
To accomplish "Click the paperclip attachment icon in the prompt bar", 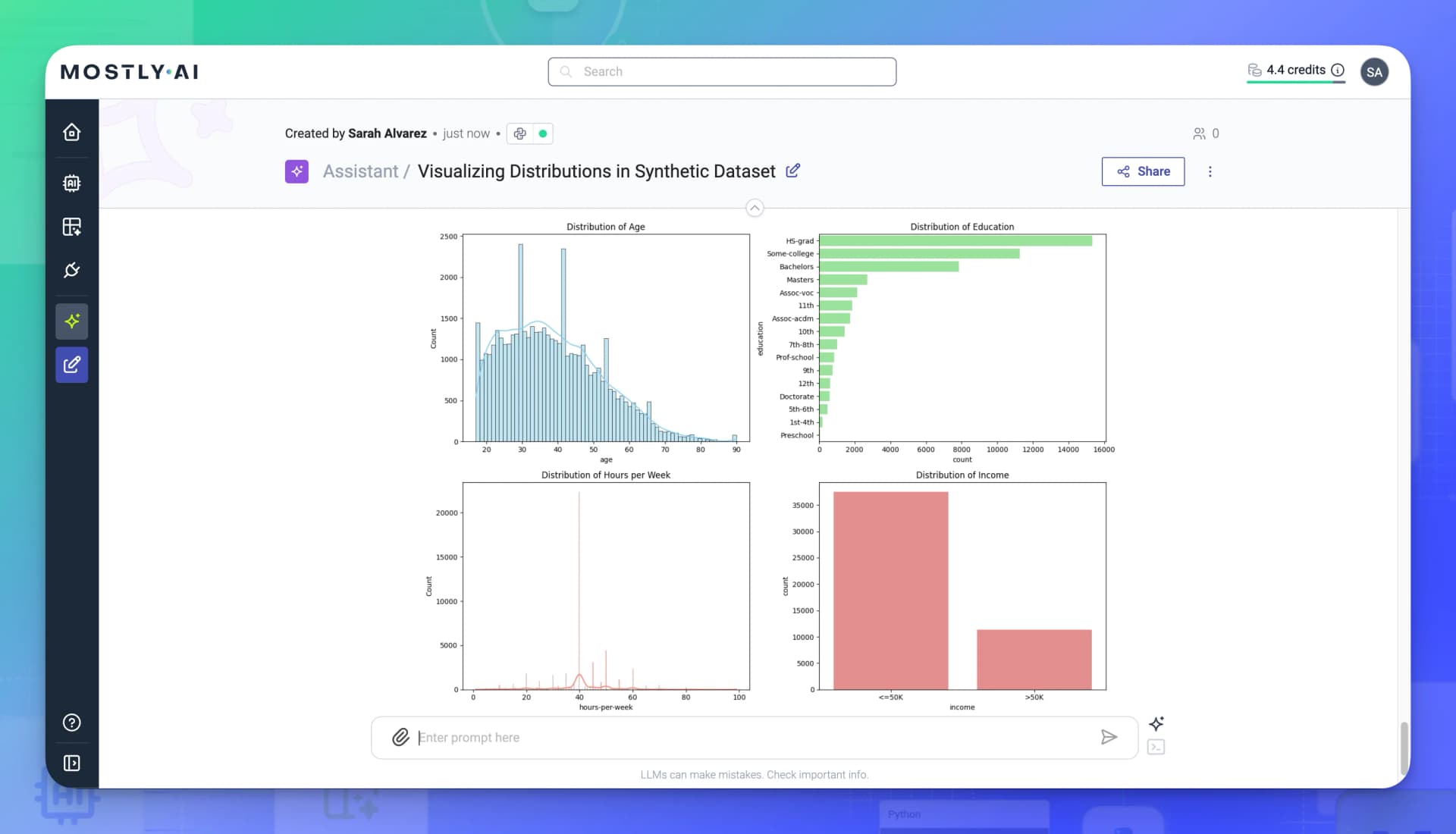I will pyautogui.click(x=400, y=737).
